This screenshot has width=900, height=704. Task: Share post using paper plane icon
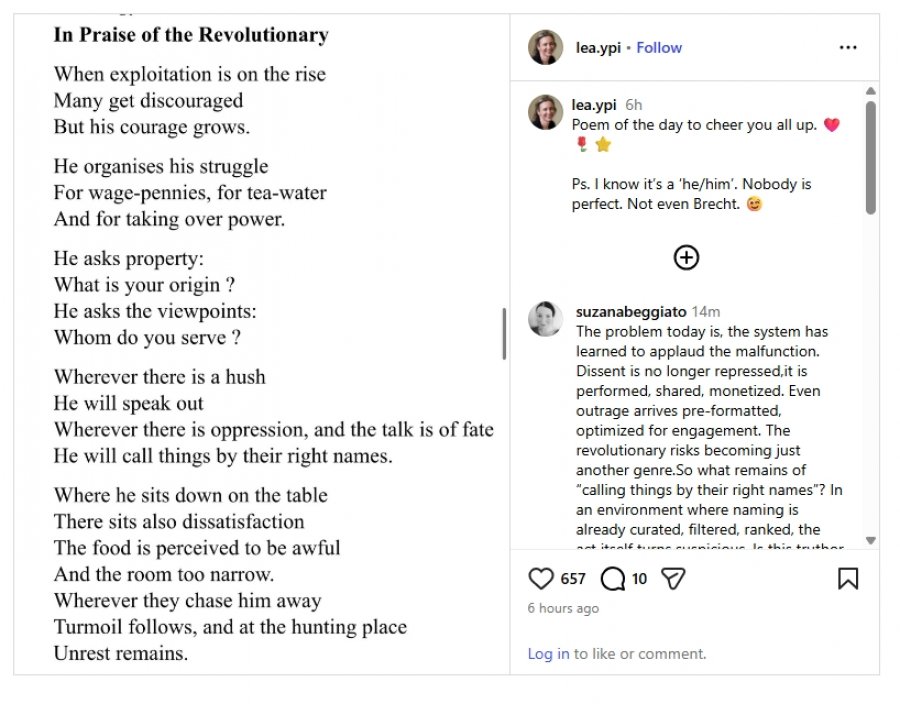click(673, 578)
